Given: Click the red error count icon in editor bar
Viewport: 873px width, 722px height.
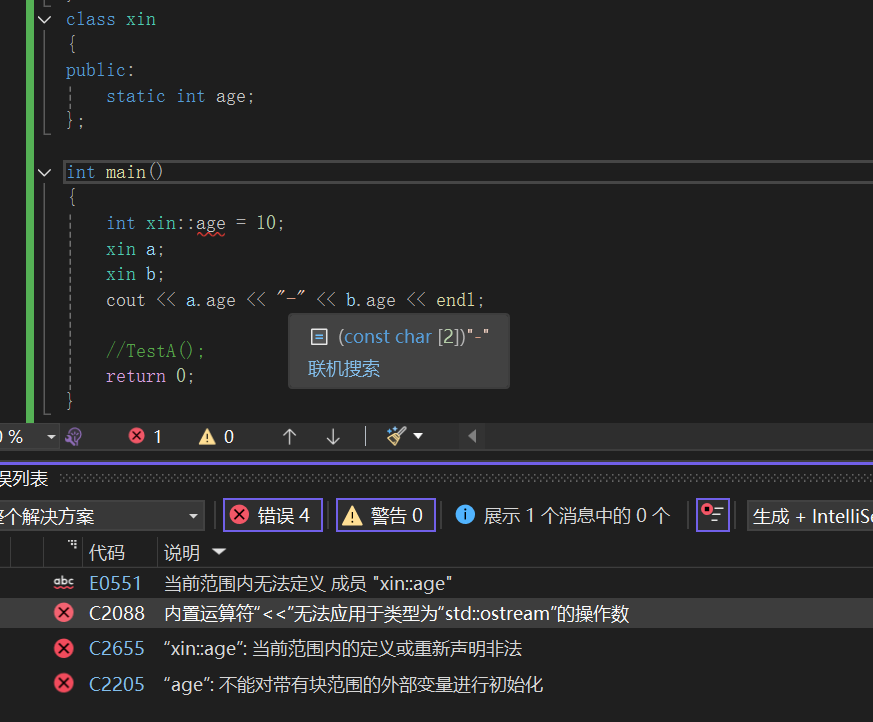Looking at the screenshot, I should click(x=136, y=436).
